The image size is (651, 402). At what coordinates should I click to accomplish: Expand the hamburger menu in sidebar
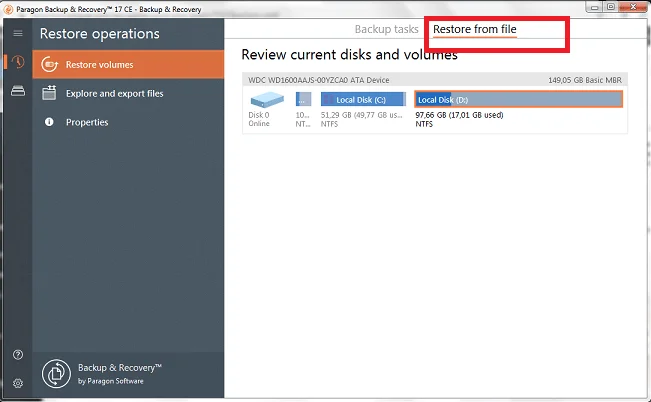17,33
